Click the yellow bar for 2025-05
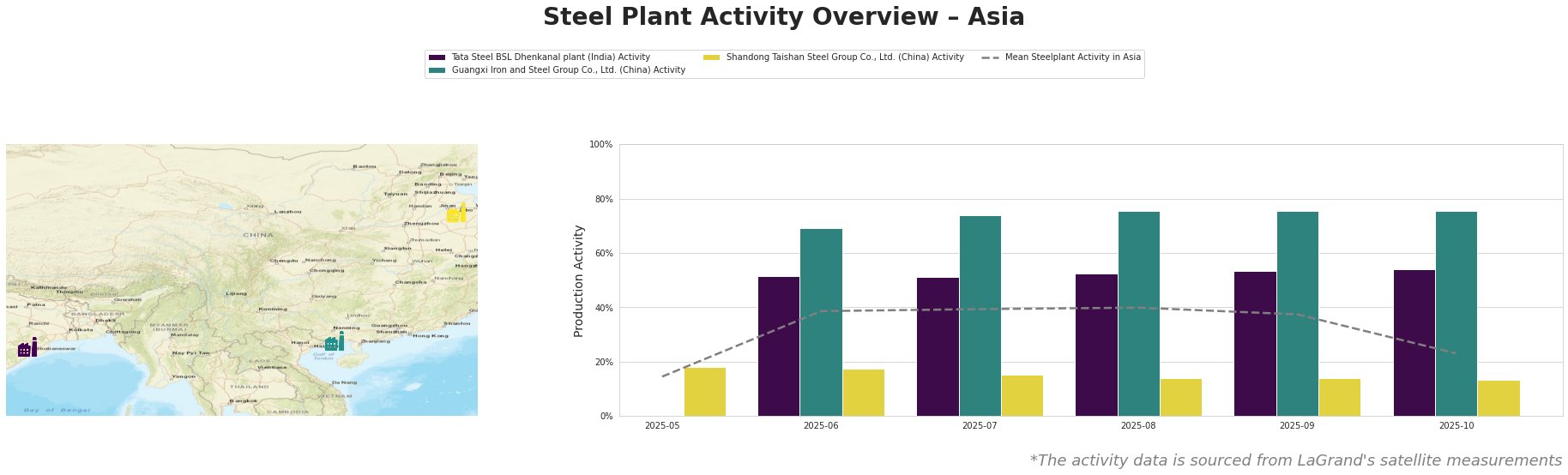The image size is (1568, 475). point(704,392)
